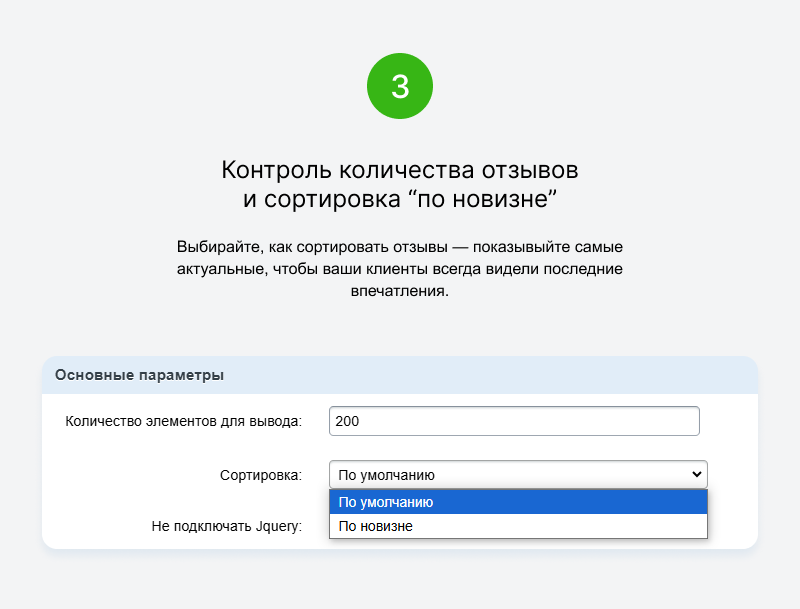Click the word впечатления in the description
The image size is (800, 609).
[399, 291]
